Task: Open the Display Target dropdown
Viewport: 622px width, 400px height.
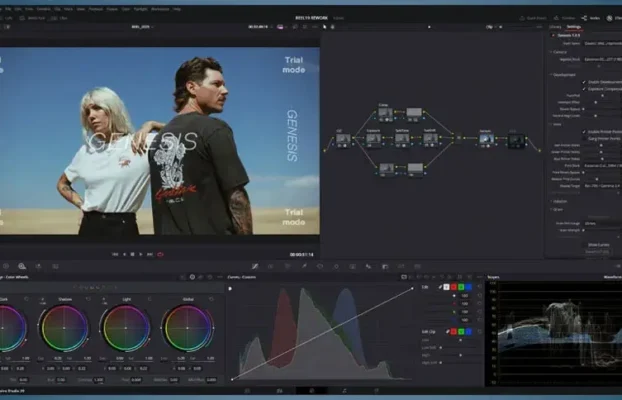Action: click(602, 186)
